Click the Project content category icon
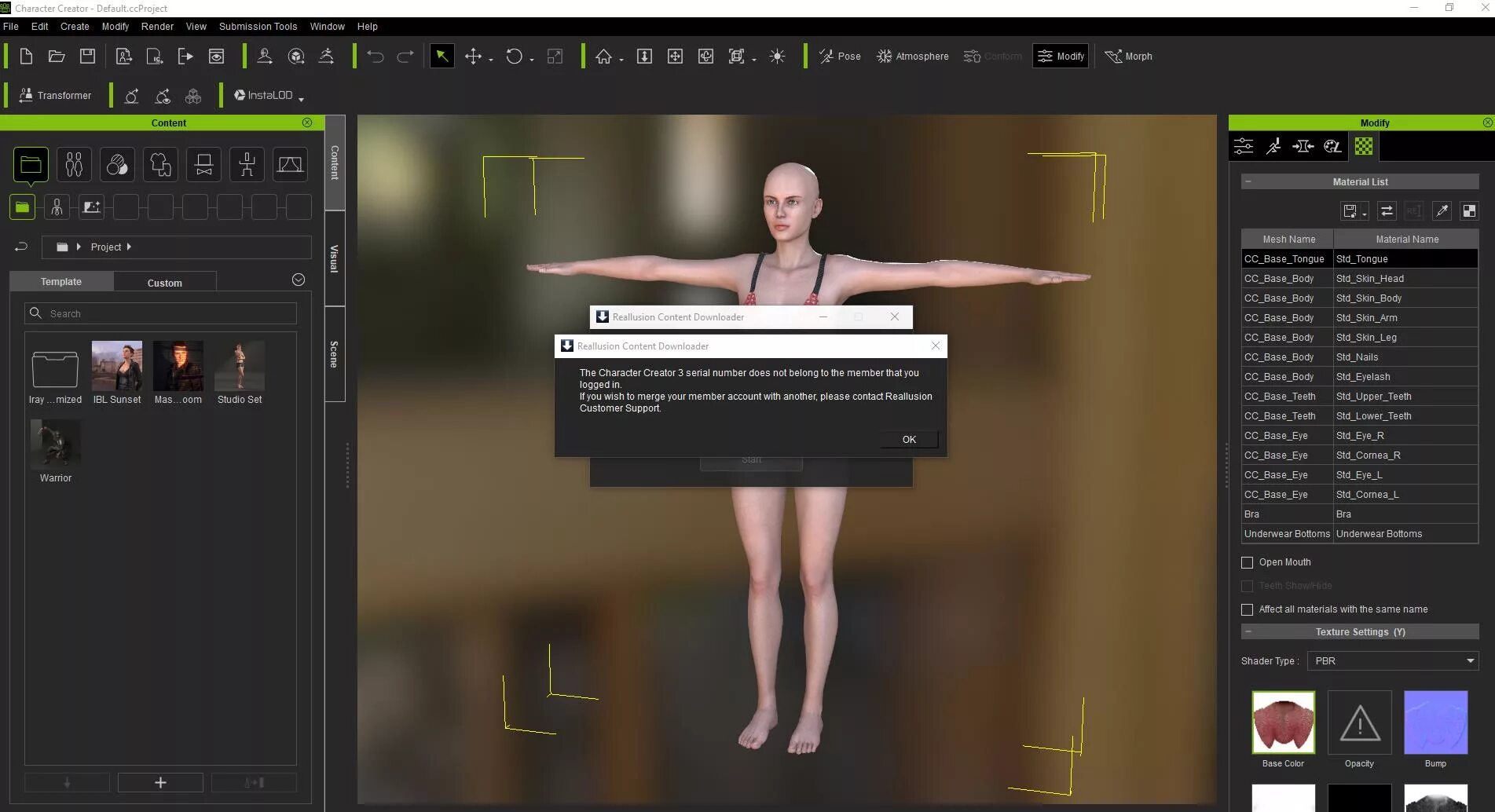Viewport: 1495px width, 812px height. click(31, 165)
